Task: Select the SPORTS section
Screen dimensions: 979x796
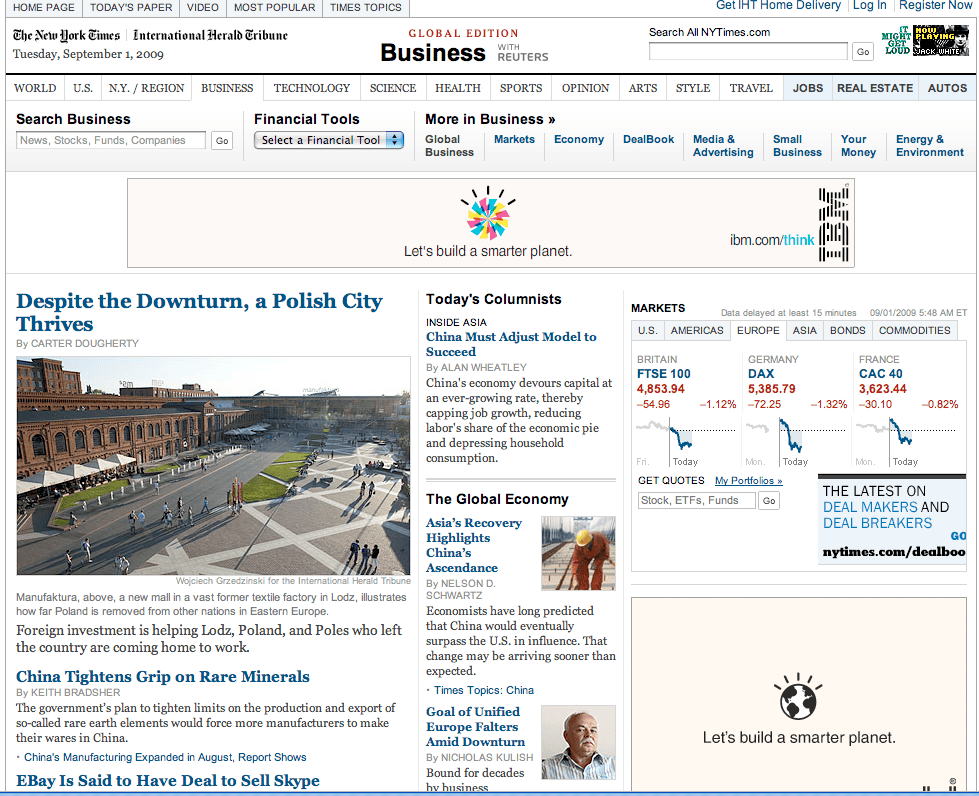Action: pyautogui.click(x=521, y=88)
